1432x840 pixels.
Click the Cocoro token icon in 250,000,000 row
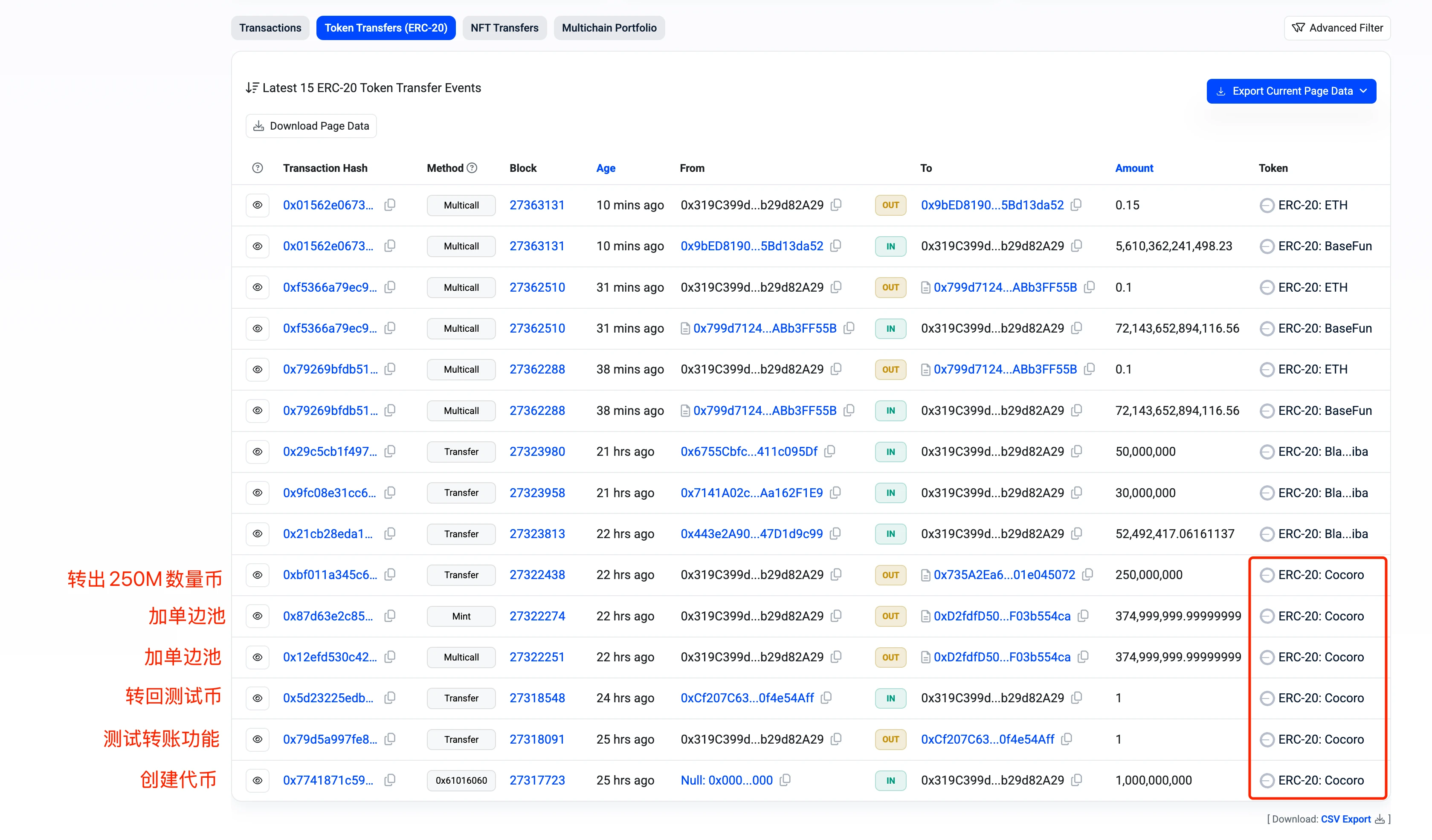click(x=1267, y=575)
